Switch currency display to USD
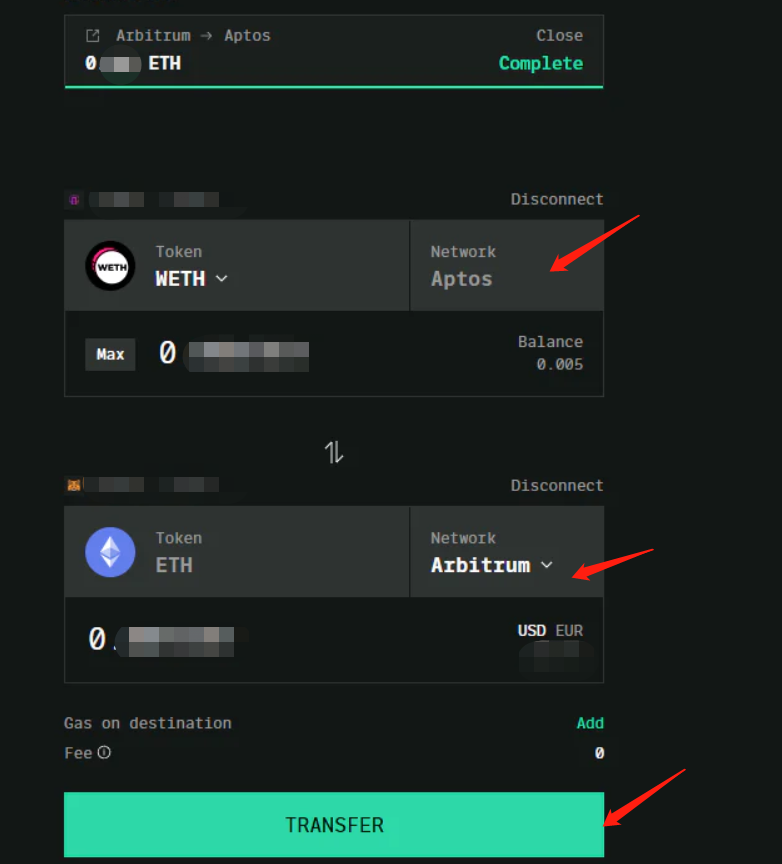782x864 pixels. coord(531,630)
